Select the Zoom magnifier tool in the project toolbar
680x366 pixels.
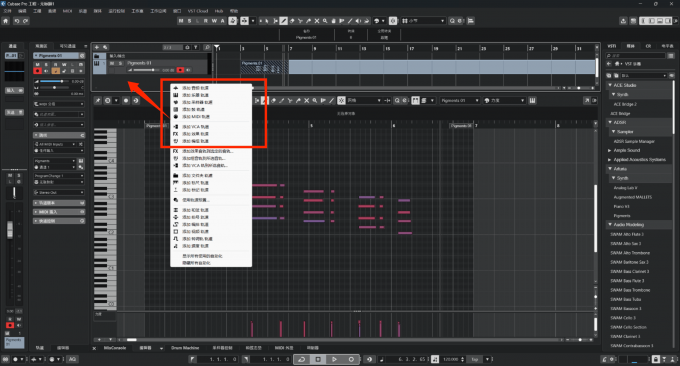pos(325,21)
